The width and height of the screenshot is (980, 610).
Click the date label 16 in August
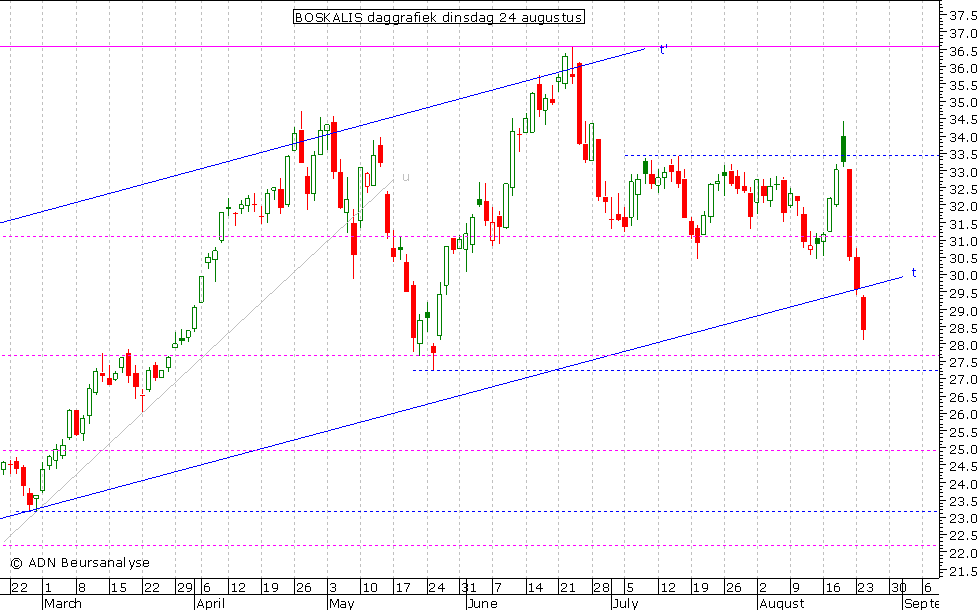[832, 588]
